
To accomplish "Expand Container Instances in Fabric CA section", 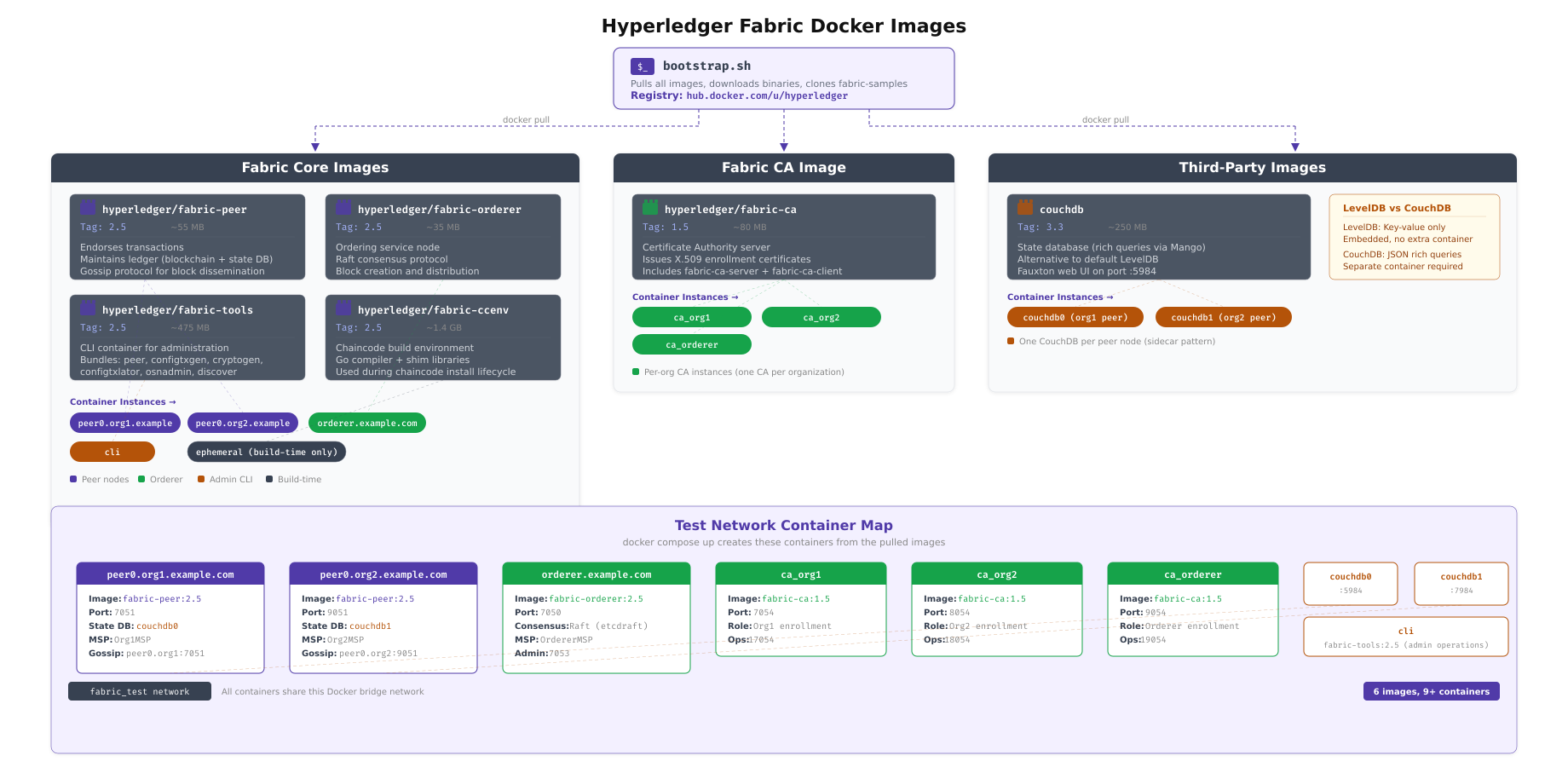I will [683, 297].
